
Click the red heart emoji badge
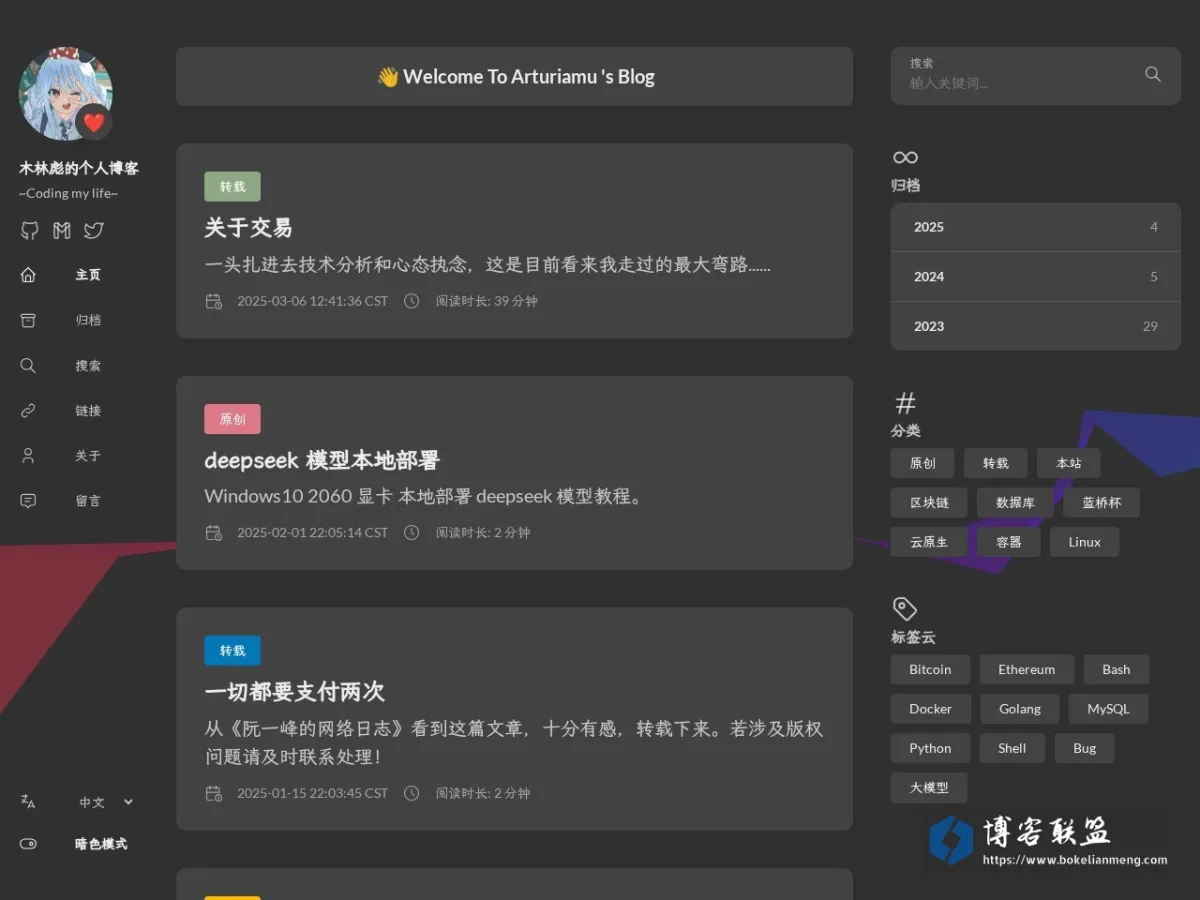94,122
